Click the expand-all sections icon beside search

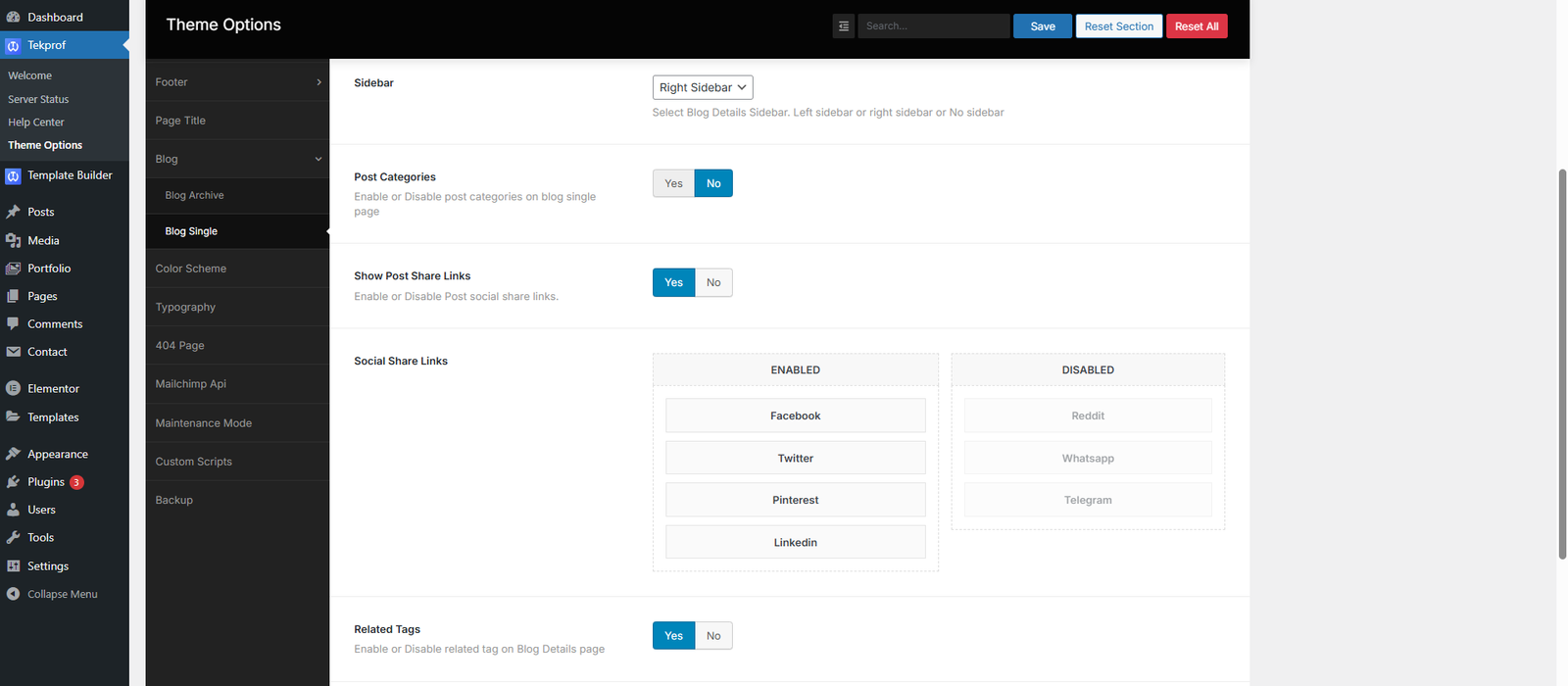(x=843, y=26)
